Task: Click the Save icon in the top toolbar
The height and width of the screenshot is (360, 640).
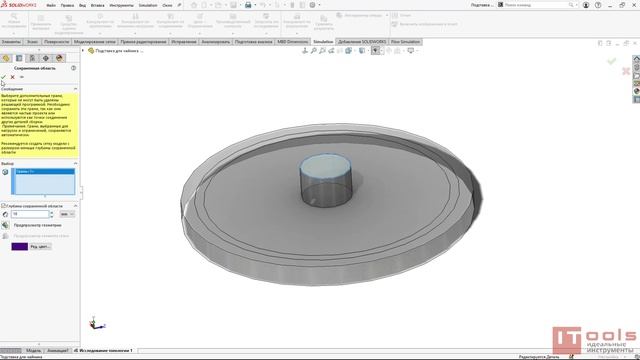Action: pos(233,5)
